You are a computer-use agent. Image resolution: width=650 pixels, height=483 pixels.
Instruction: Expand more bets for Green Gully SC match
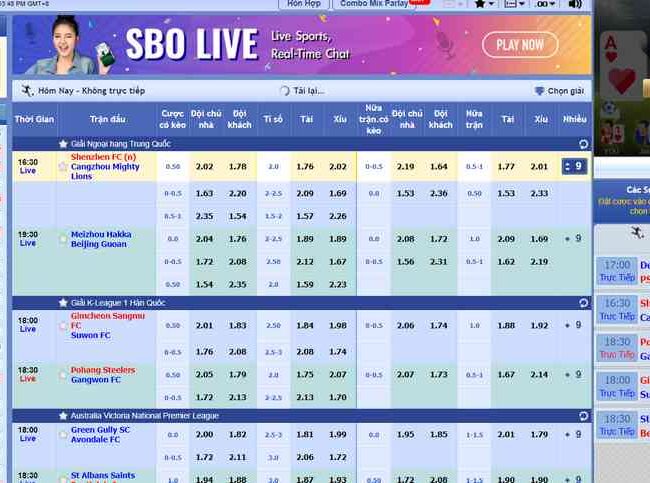click(574, 435)
